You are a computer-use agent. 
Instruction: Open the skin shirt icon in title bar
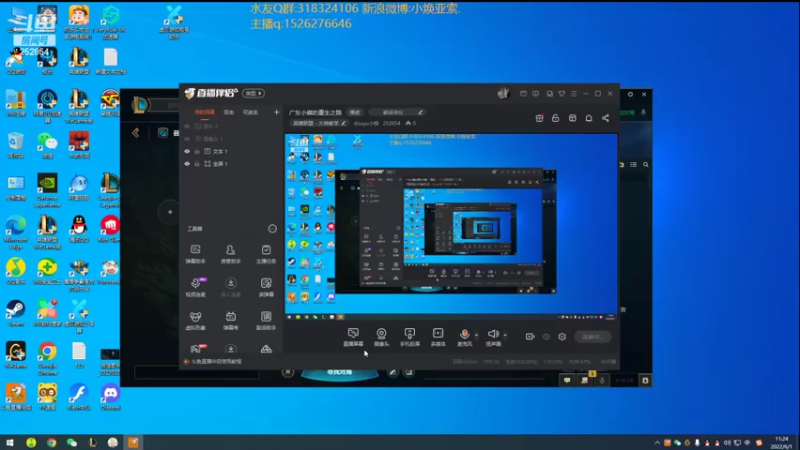562,94
